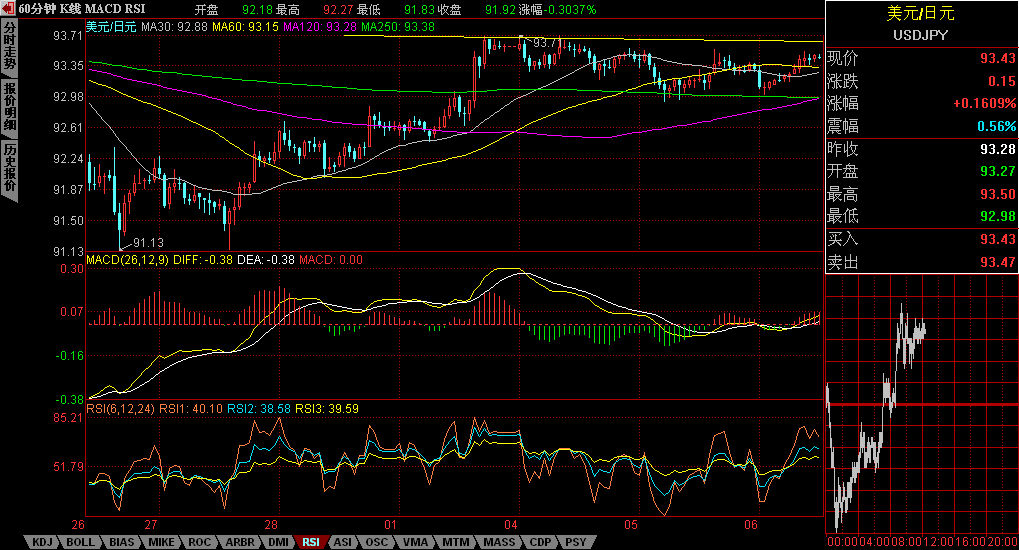Click the 最高 93.50 row

921,194
